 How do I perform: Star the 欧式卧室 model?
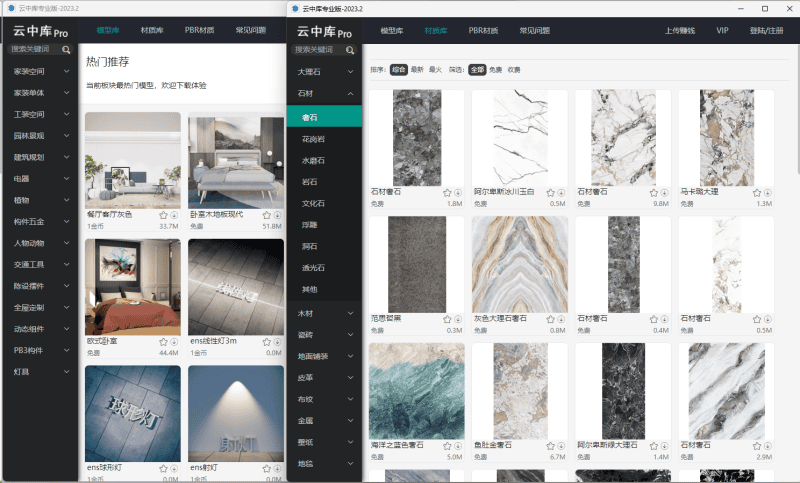pos(163,342)
